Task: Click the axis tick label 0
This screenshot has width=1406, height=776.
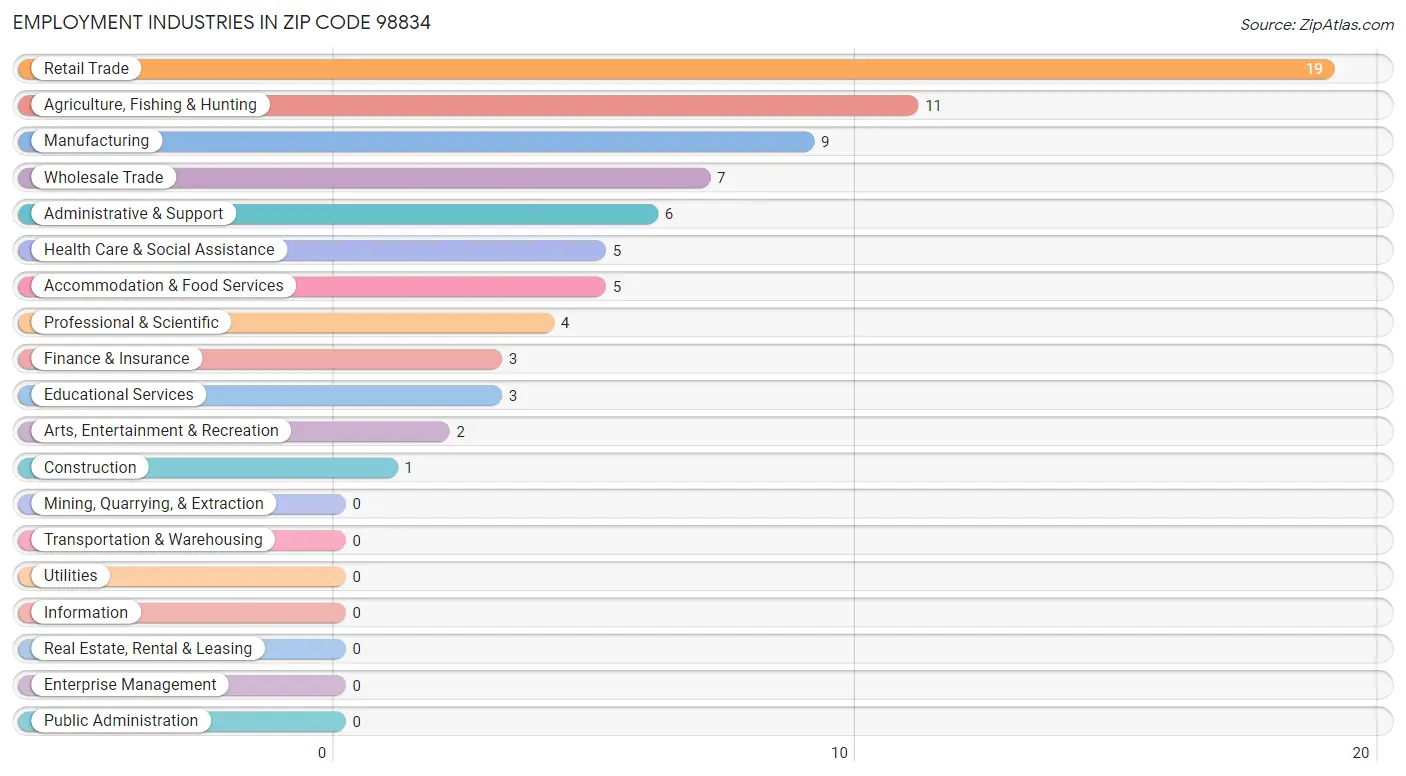Action: [323, 753]
